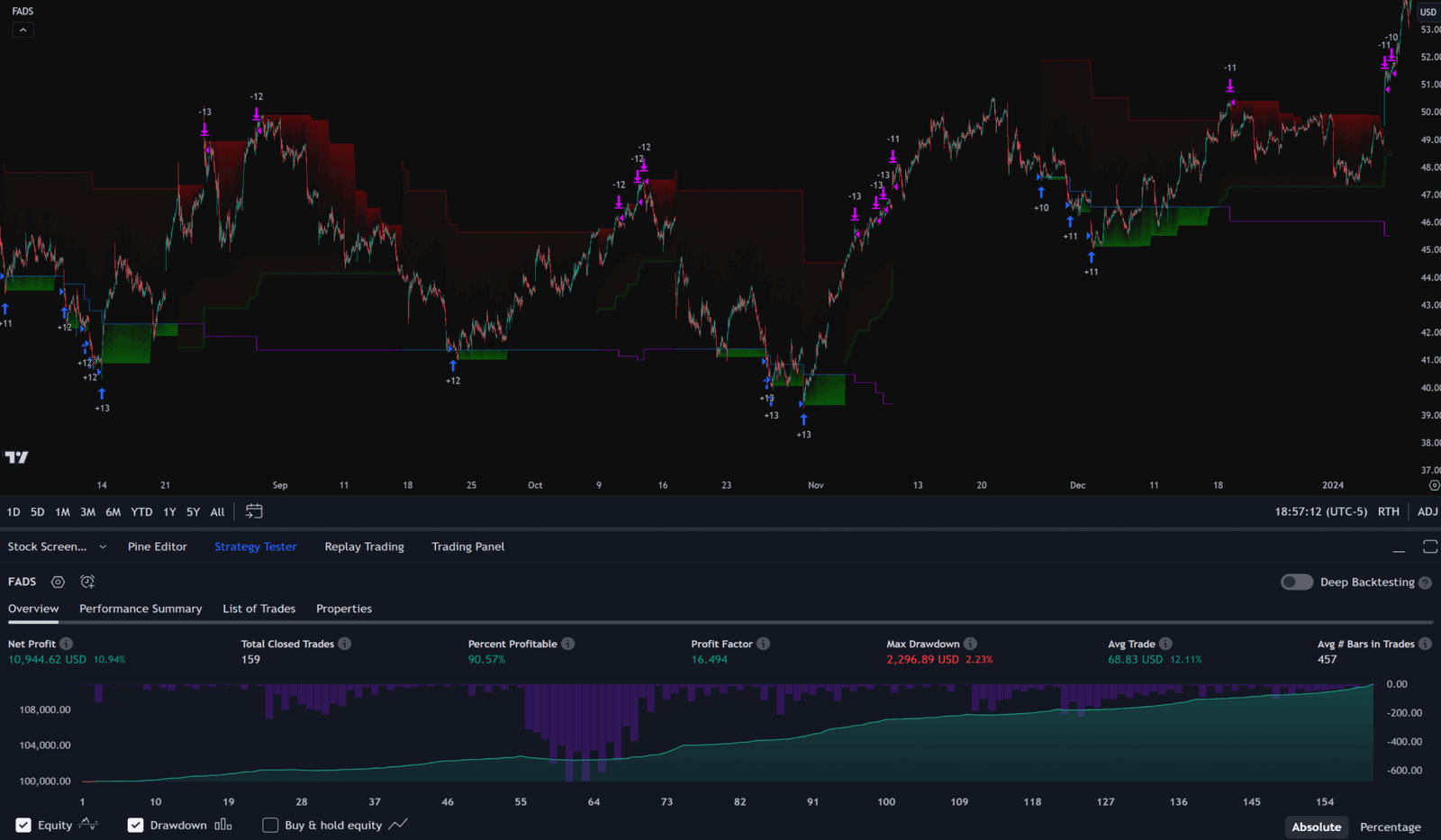Toggle Deep Backtesting switch
This screenshot has width=1441, height=840.
1297,583
